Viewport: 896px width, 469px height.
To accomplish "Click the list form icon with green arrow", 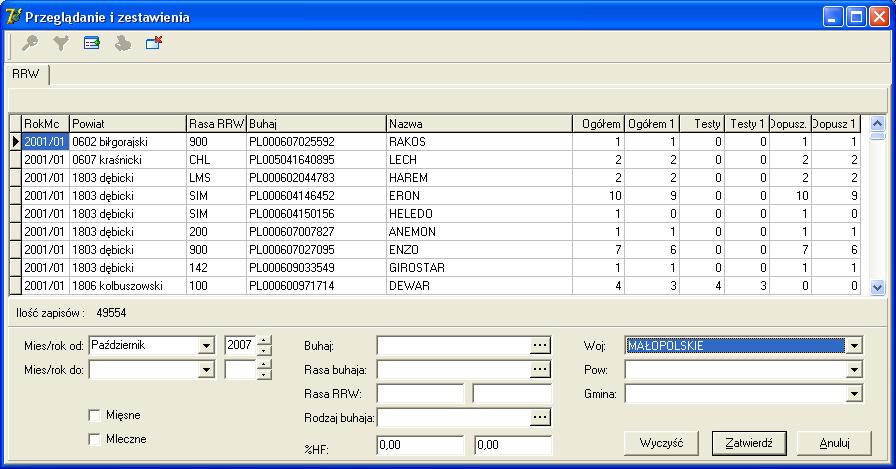I will click(91, 43).
